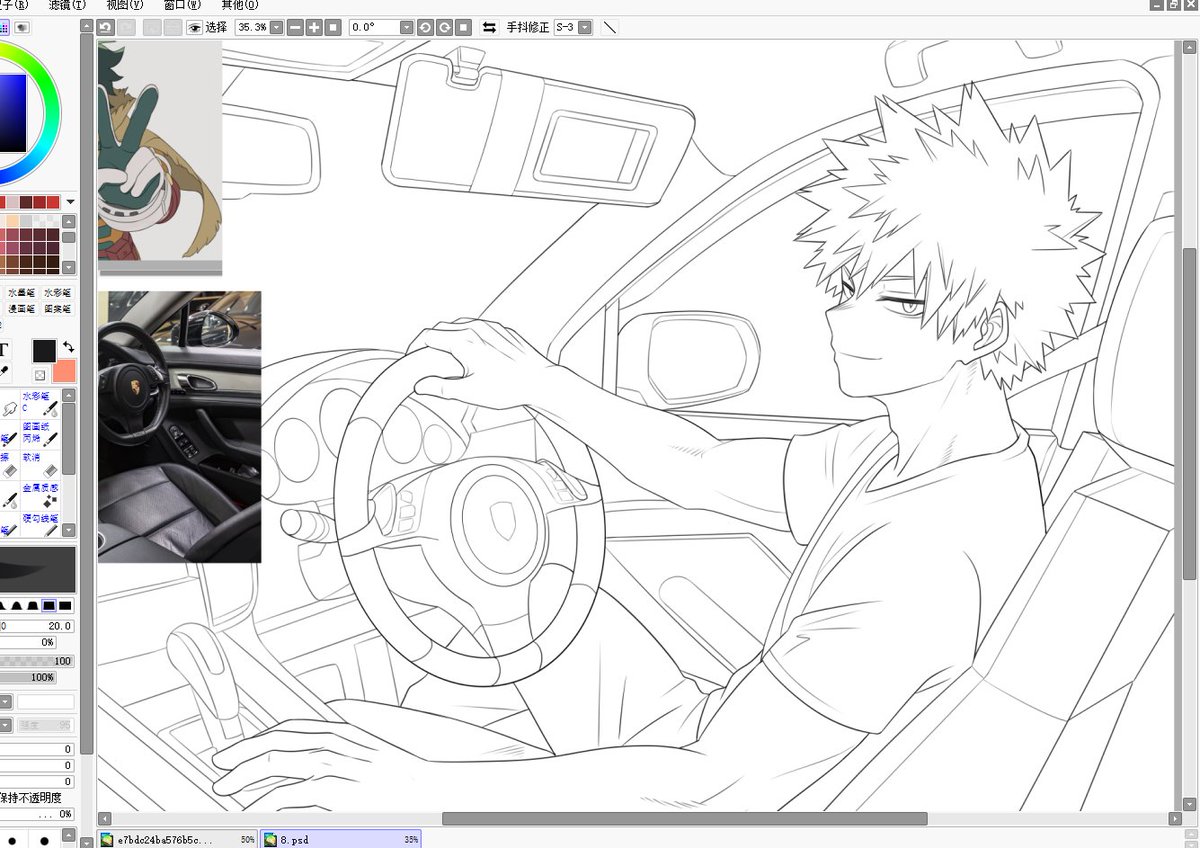Viewport: 1200px width, 848px height.
Task: Open the 滤镜(T) menu
Action: [65, 5]
